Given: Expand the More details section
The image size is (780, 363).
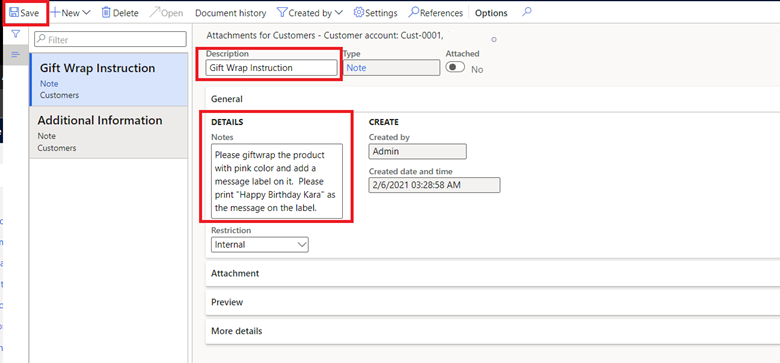Looking at the screenshot, I should click(x=492, y=331).
